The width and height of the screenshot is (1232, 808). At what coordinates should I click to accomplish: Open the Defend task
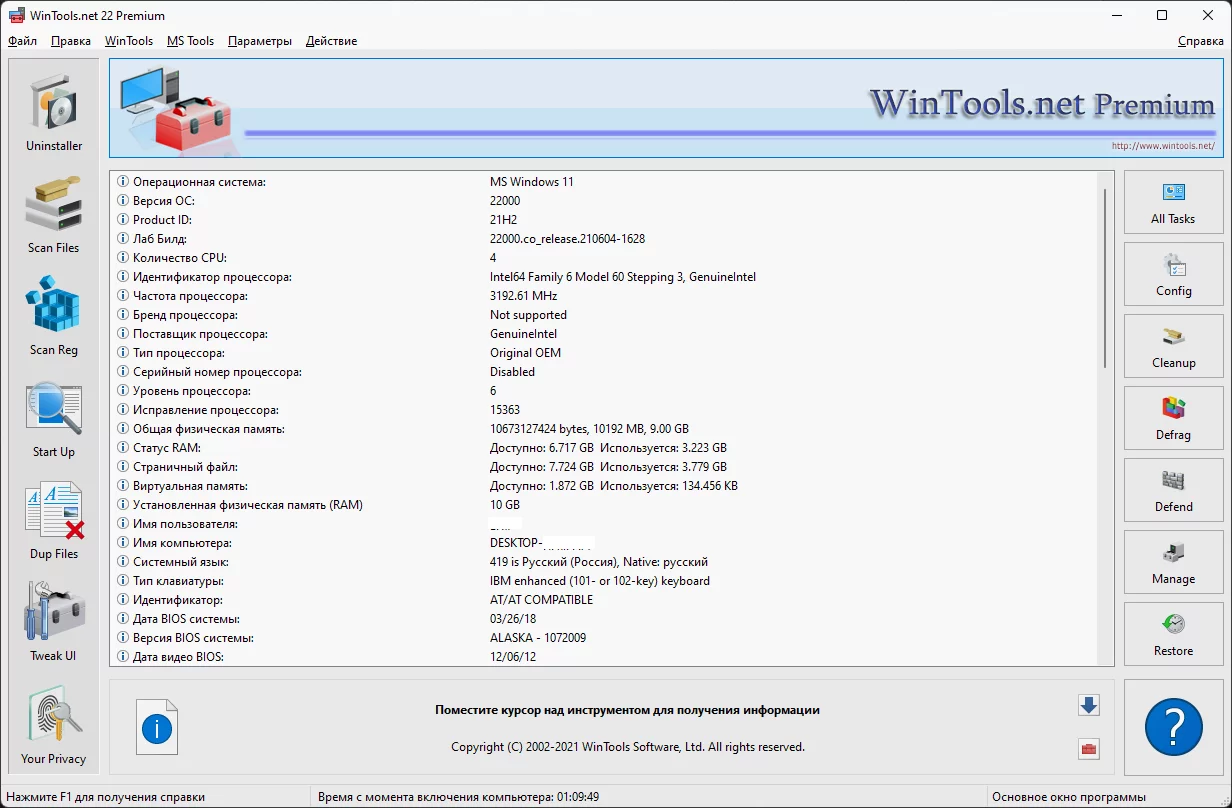(x=1173, y=490)
